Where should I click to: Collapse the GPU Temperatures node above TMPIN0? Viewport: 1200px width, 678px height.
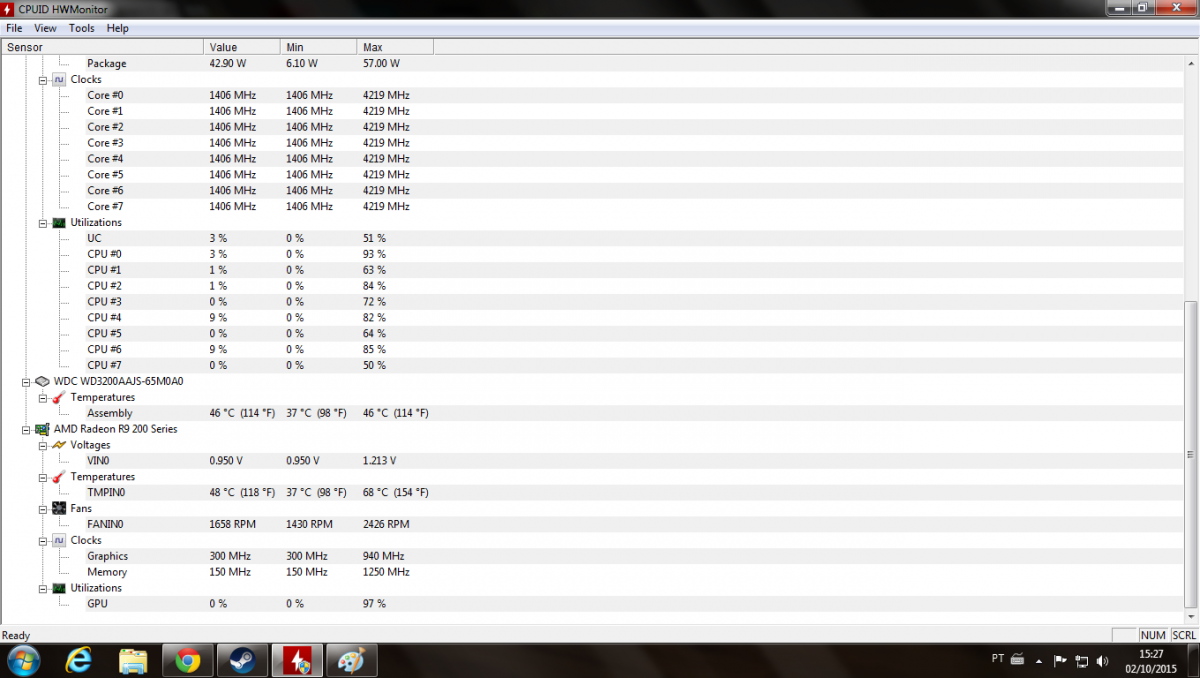[43, 476]
